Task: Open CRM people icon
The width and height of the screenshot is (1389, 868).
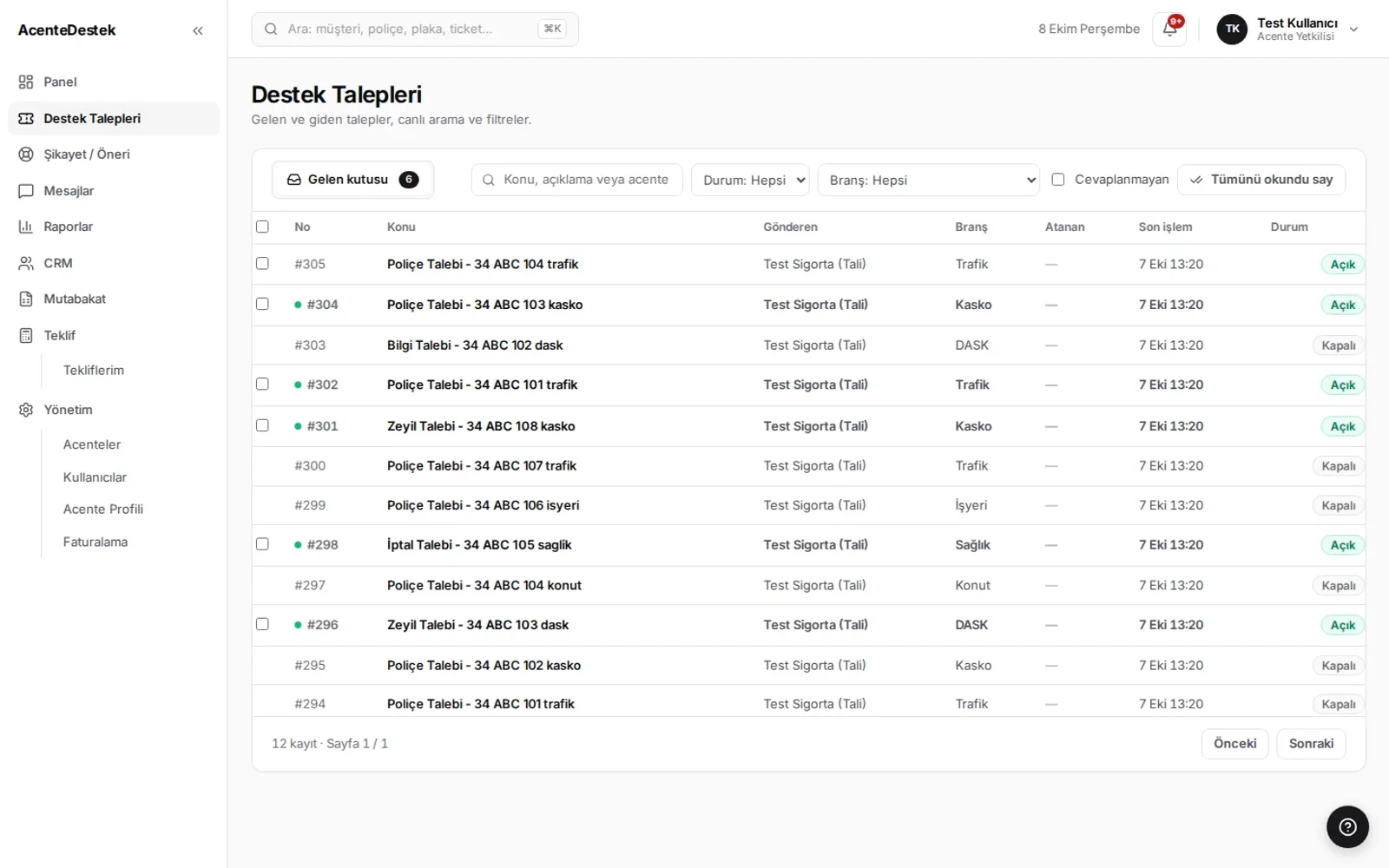Action: click(26, 263)
